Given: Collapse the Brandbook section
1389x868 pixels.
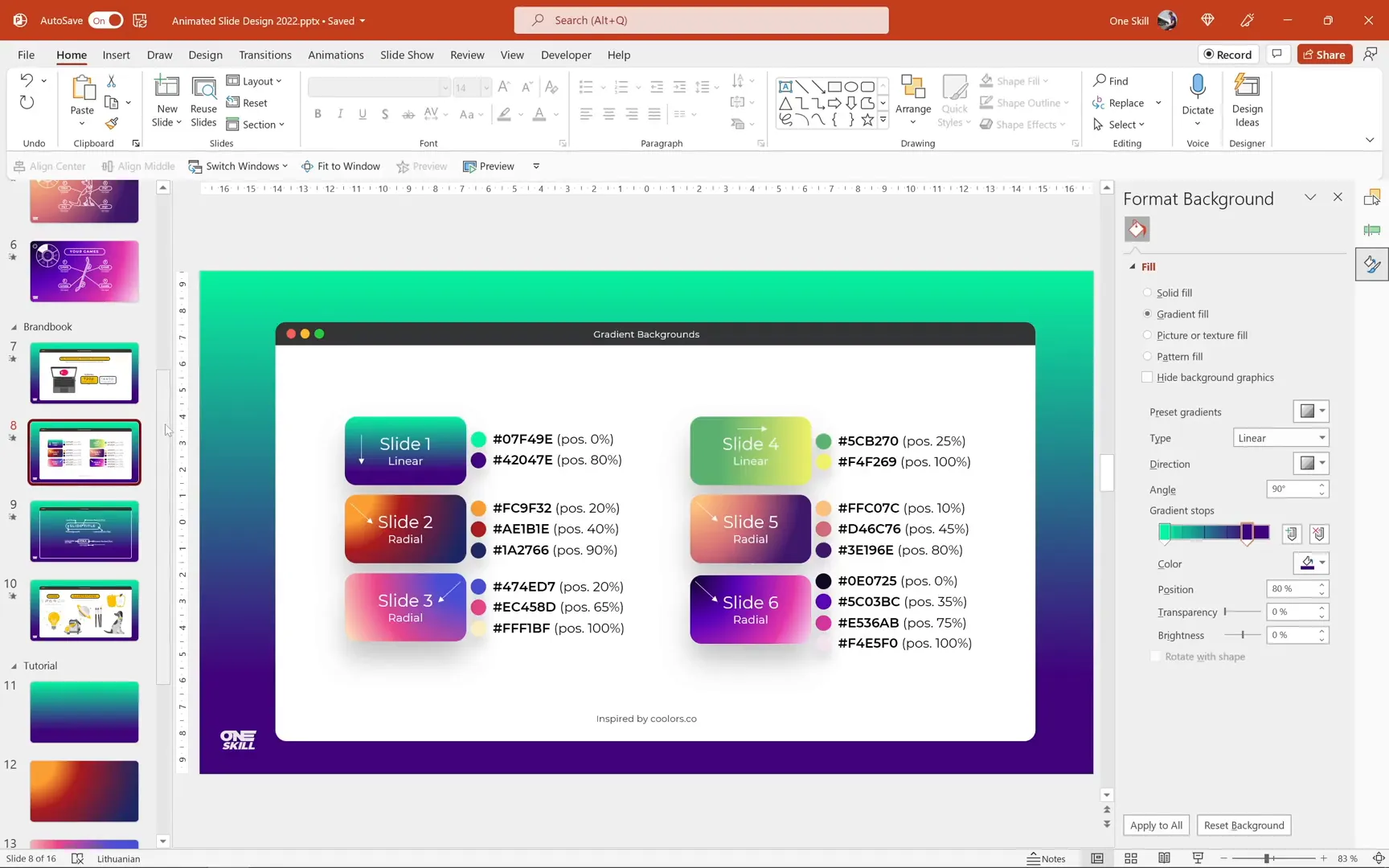Looking at the screenshot, I should point(14,327).
